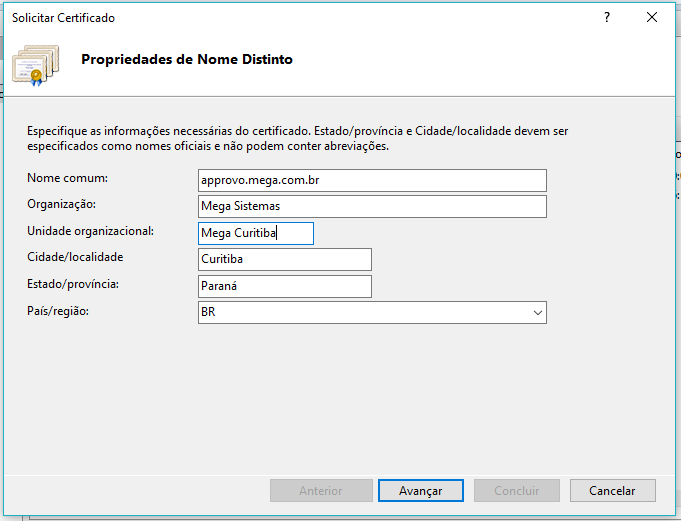
Task: Focus the Nome comum field with approvo.mega.com.br
Action: pos(372,180)
